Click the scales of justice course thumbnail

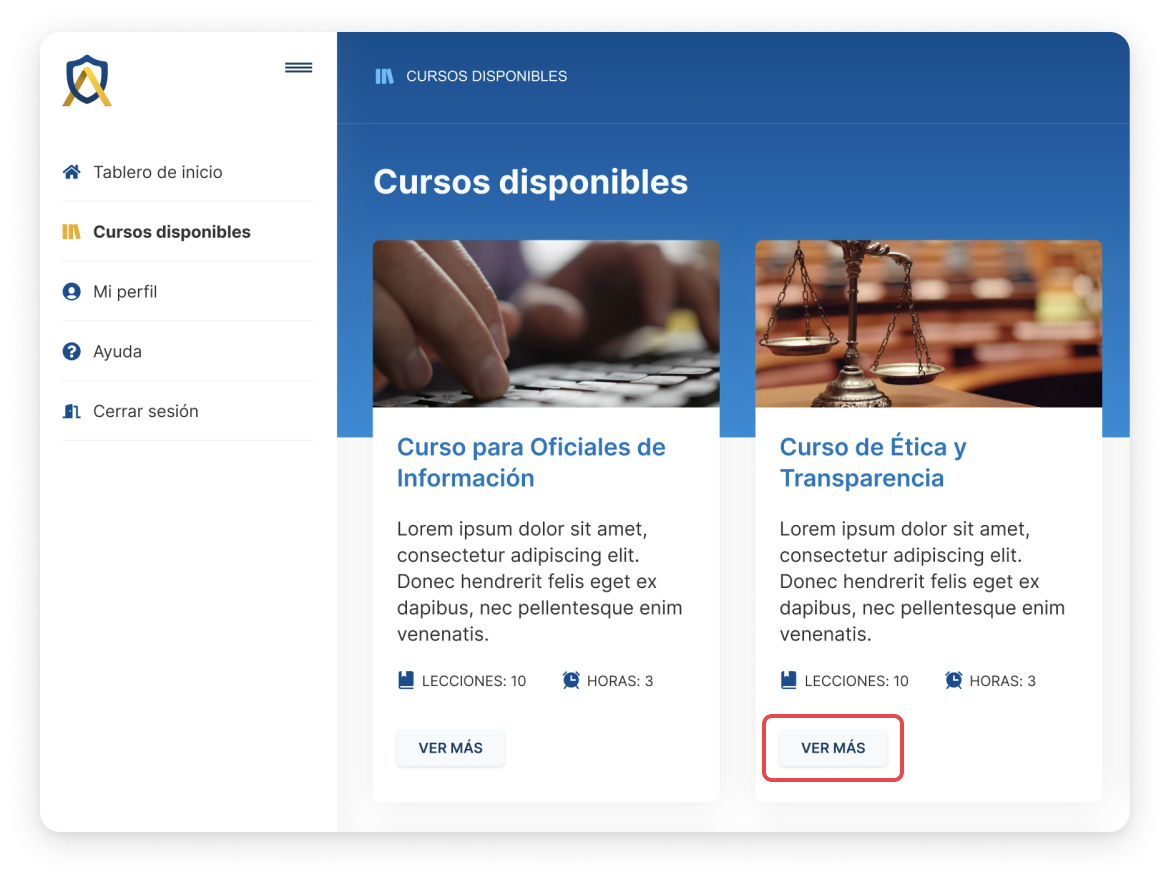pos(929,323)
